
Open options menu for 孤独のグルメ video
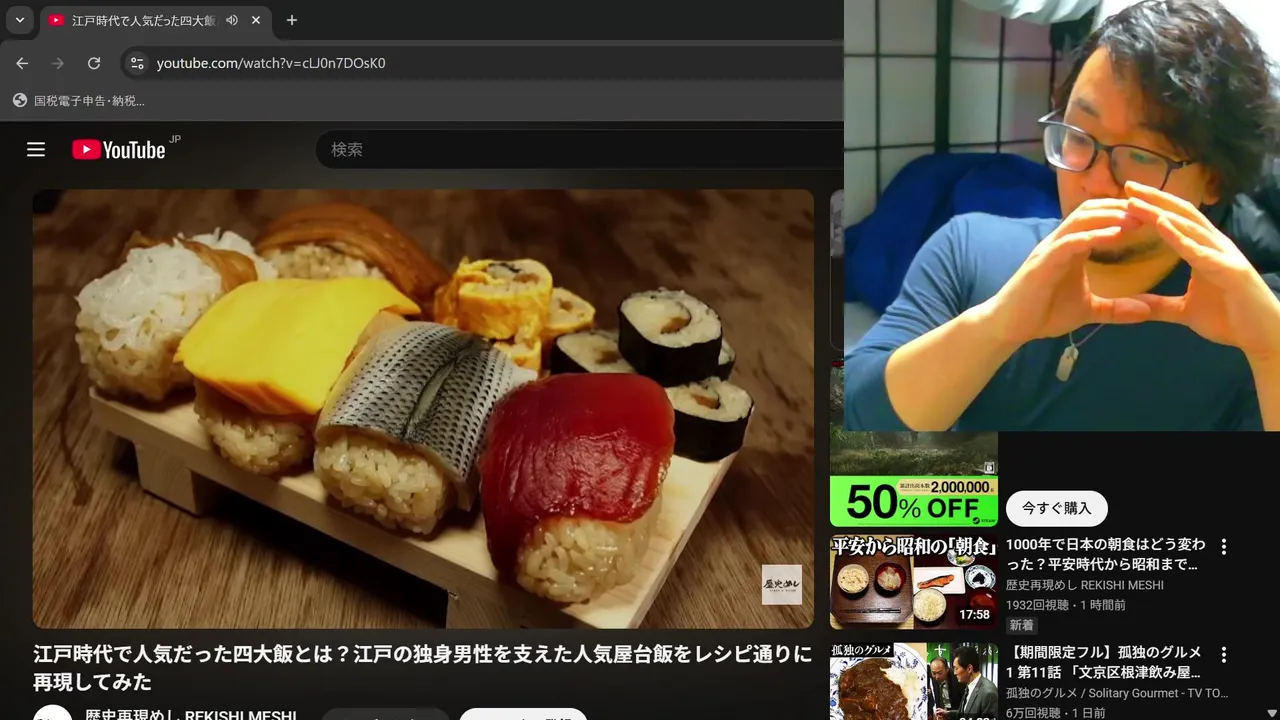coord(1223,654)
